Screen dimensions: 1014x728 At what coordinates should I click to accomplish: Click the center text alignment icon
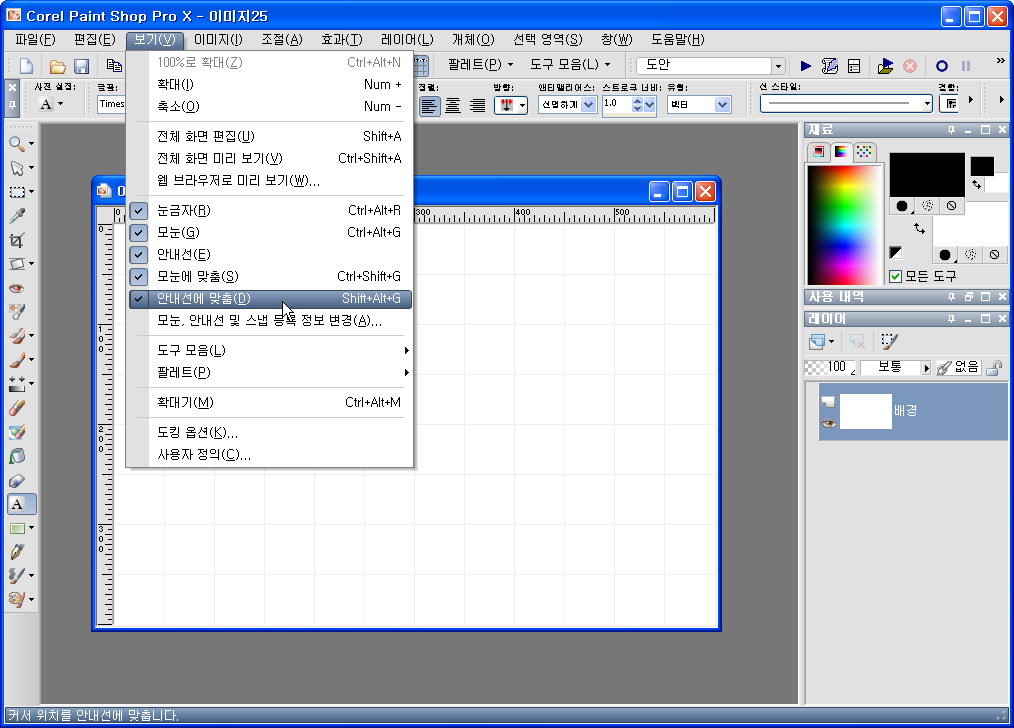tap(453, 105)
